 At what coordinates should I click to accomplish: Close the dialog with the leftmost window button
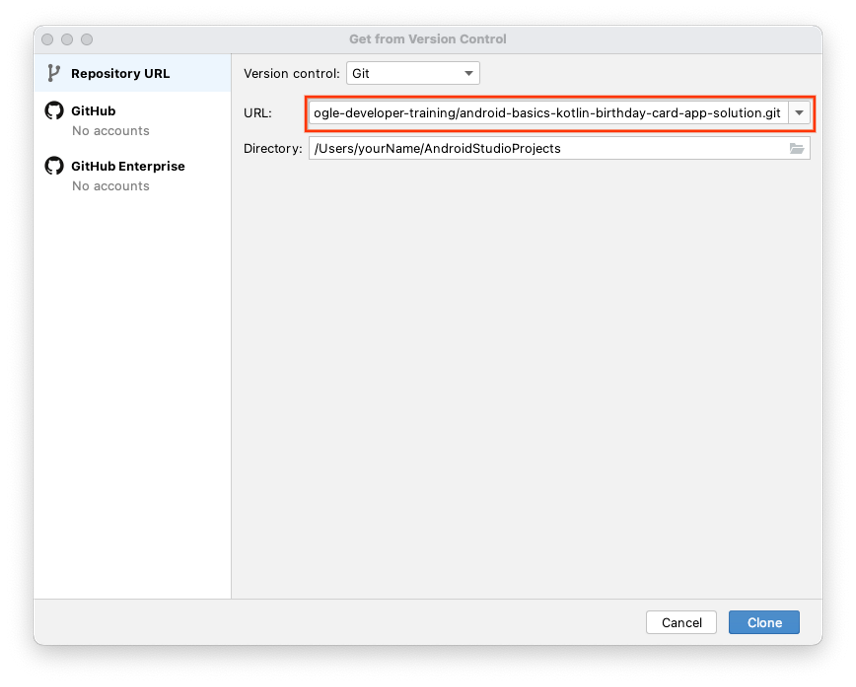[47, 39]
